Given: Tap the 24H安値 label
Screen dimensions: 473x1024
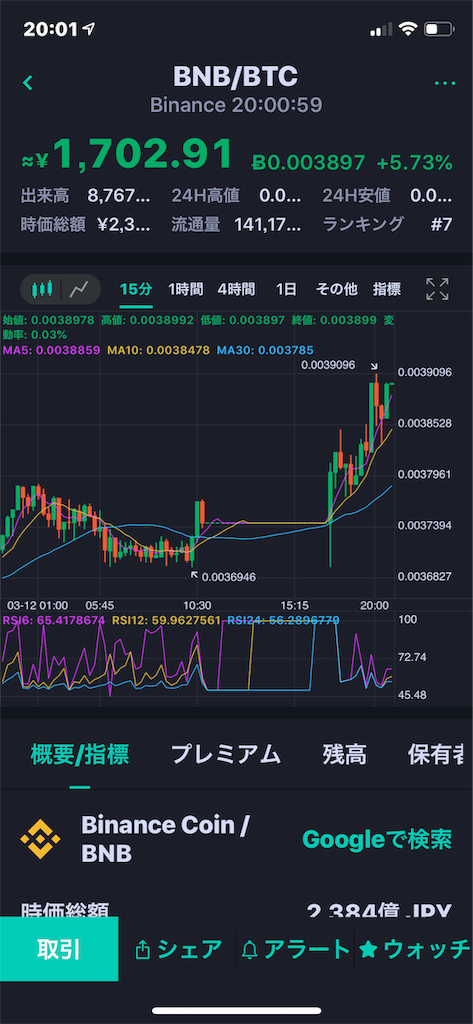Looking at the screenshot, I should (x=357, y=195).
